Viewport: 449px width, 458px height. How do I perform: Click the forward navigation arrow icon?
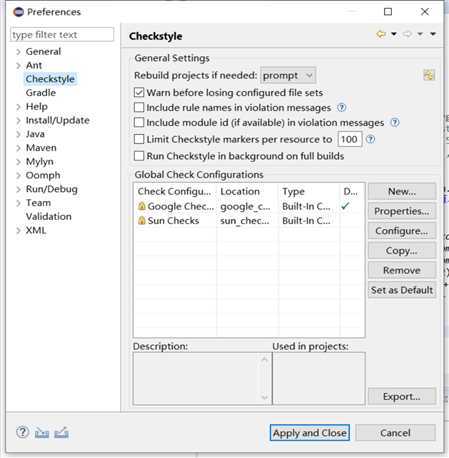[x=407, y=34]
